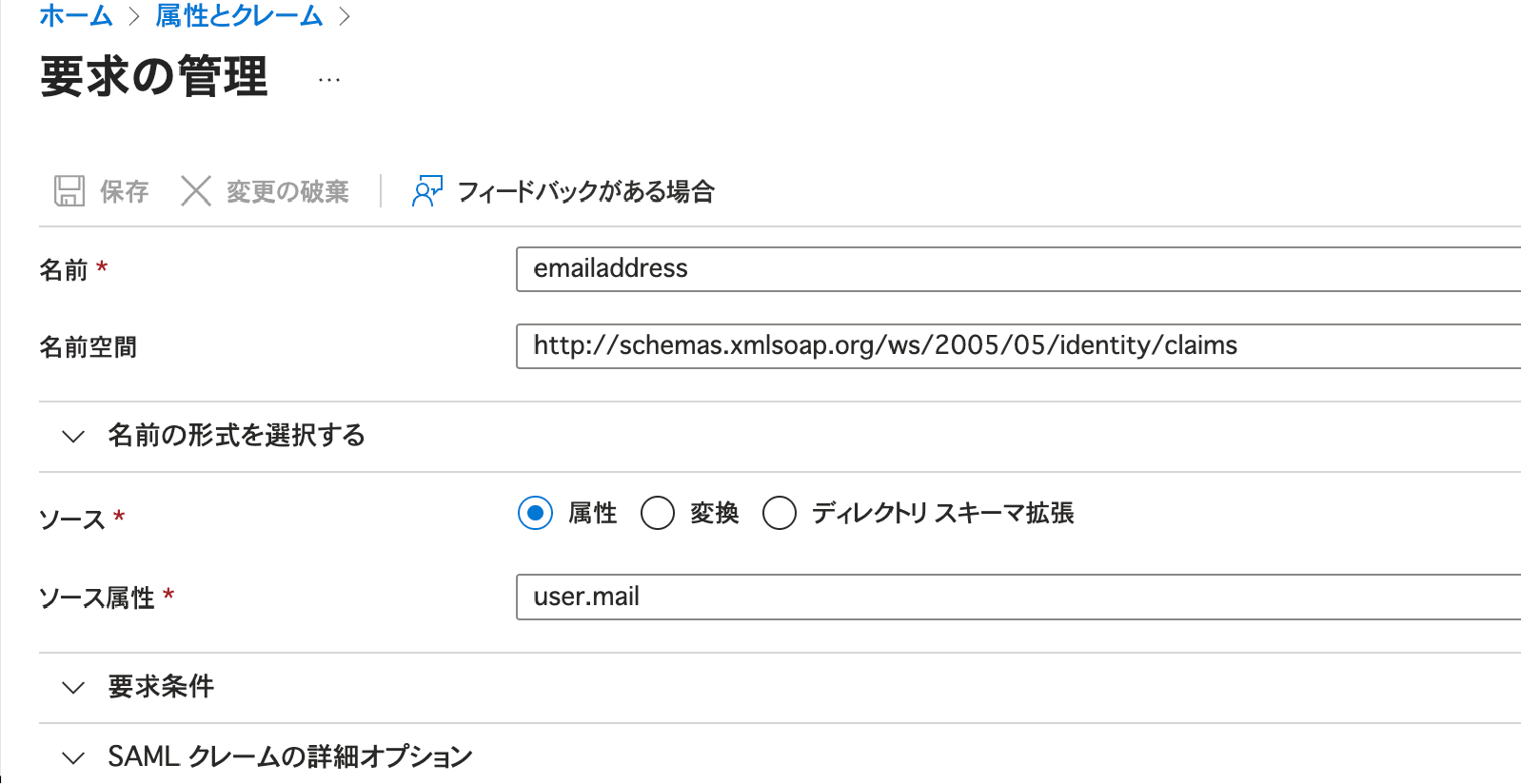The width and height of the screenshot is (1521, 784).
Task: Select the 属性 source option
Action: [x=535, y=513]
